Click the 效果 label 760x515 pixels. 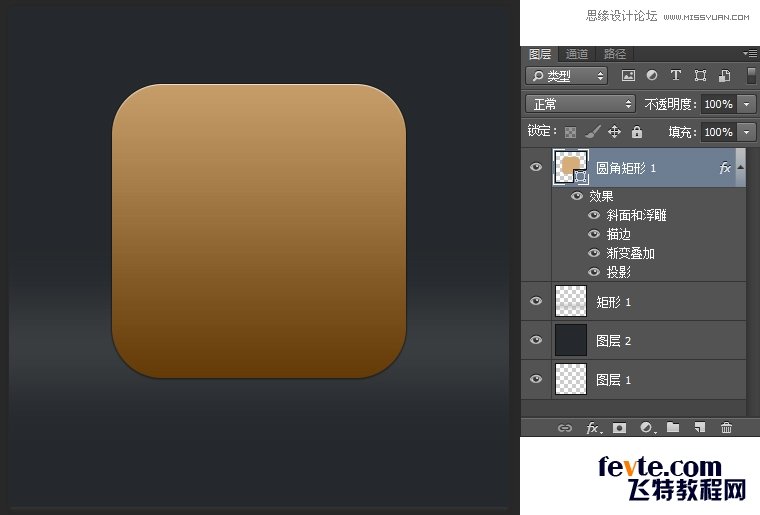click(x=601, y=196)
